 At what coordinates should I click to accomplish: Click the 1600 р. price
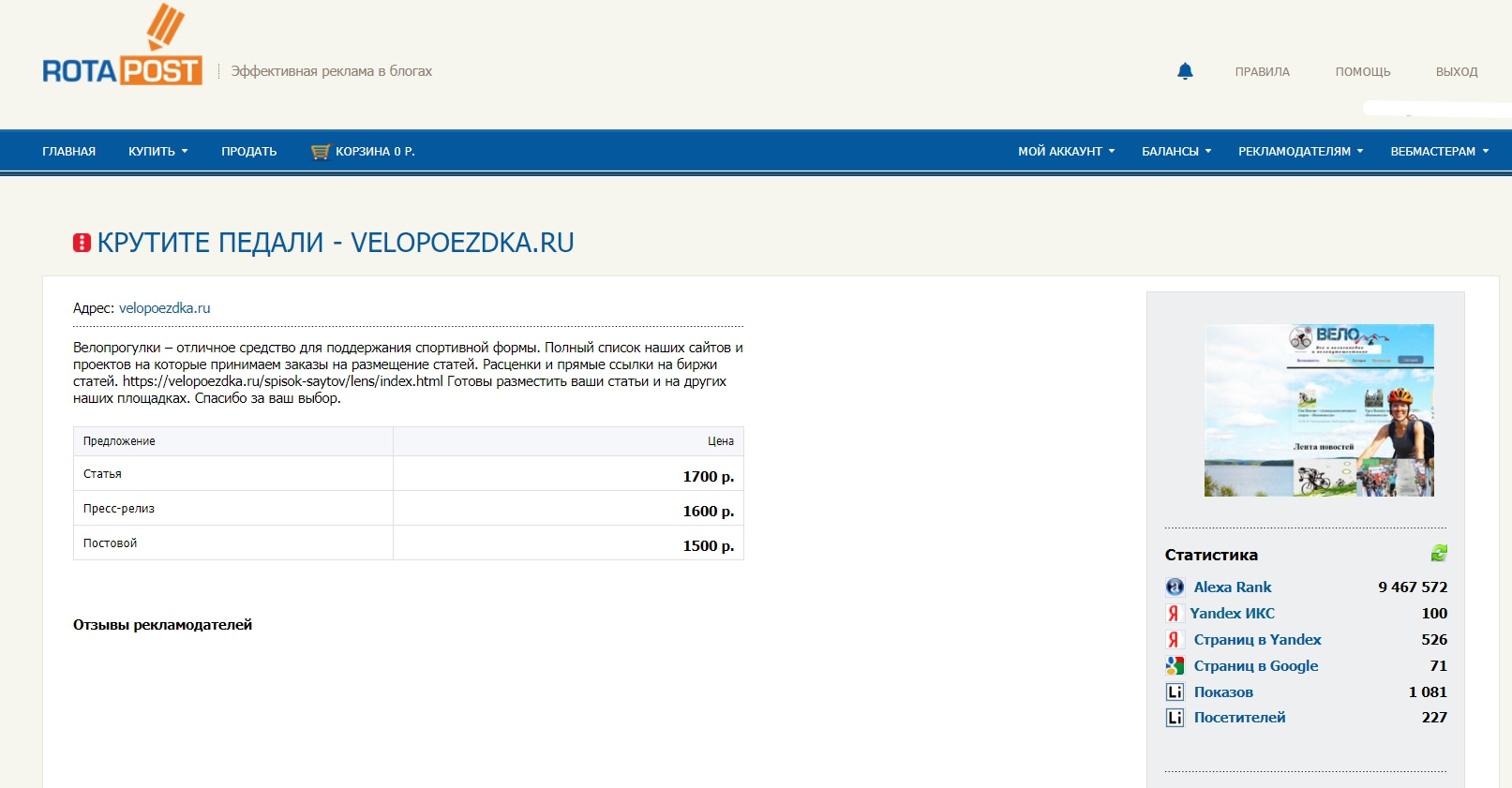pyautogui.click(x=709, y=511)
